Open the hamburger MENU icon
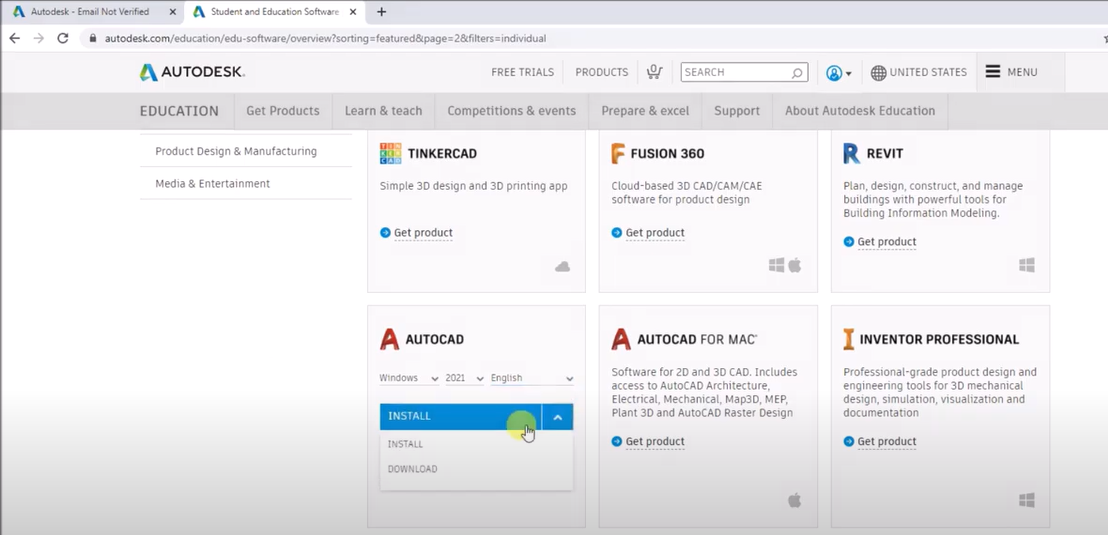 point(993,72)
